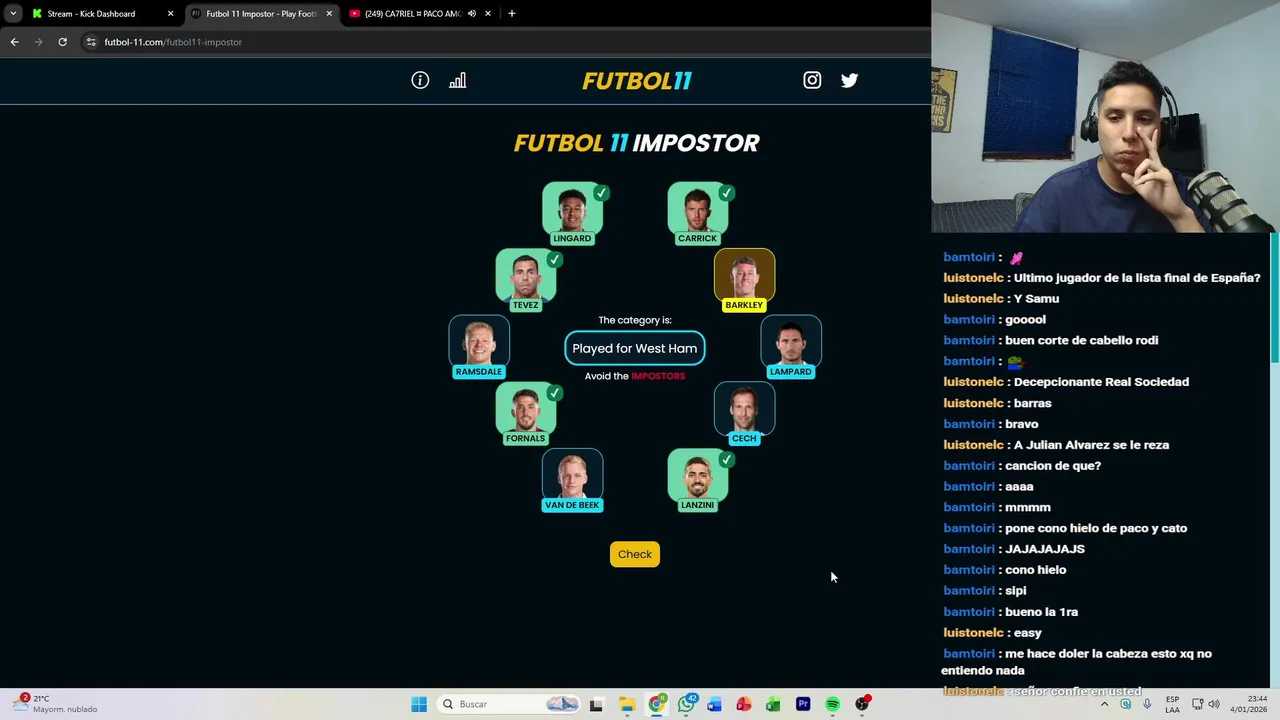This screenshot has width=1280, height=720.
Task: Open the volume tray icon
Action: (1214, 704)
